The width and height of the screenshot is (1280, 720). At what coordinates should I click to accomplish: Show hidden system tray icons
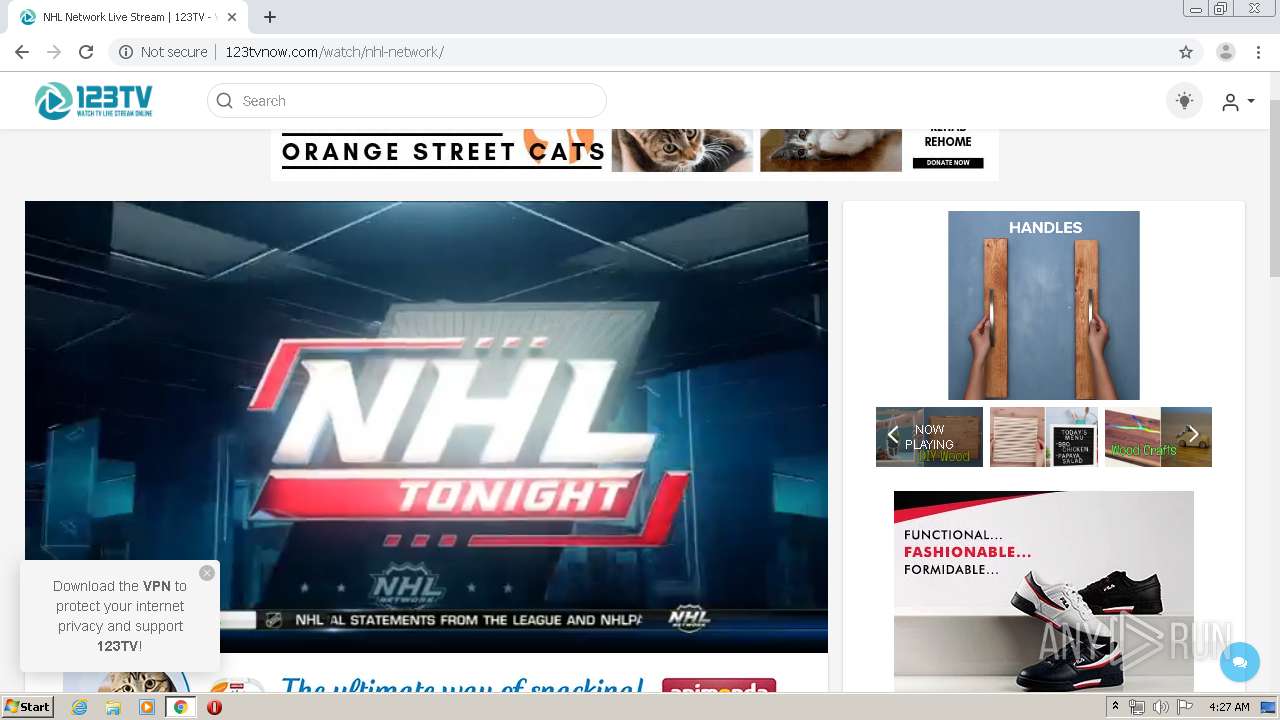pos(1116,707)
